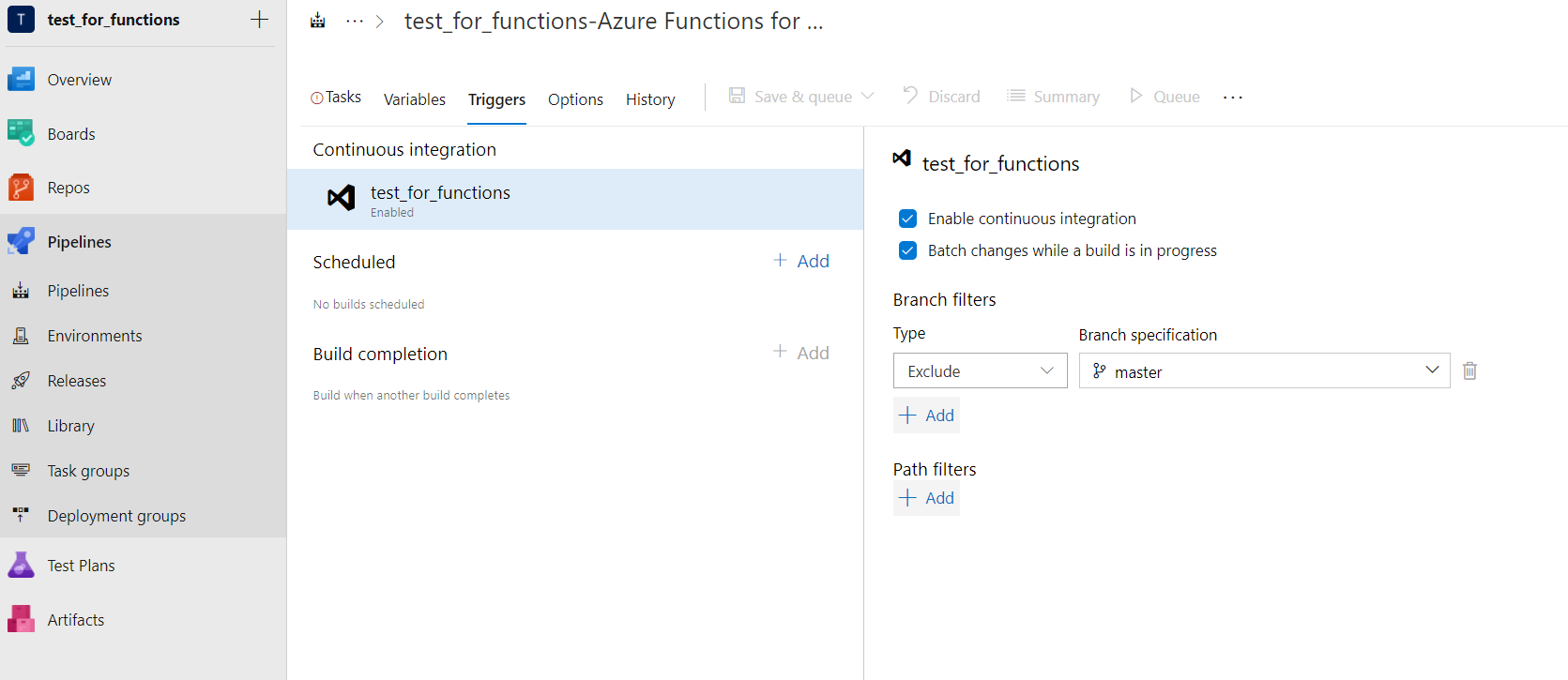Image resolution: width=1568 pixels, height=680 pixels.
Task: Open the Environments icon
Action: pyautogui.click(x=21, y=336)
